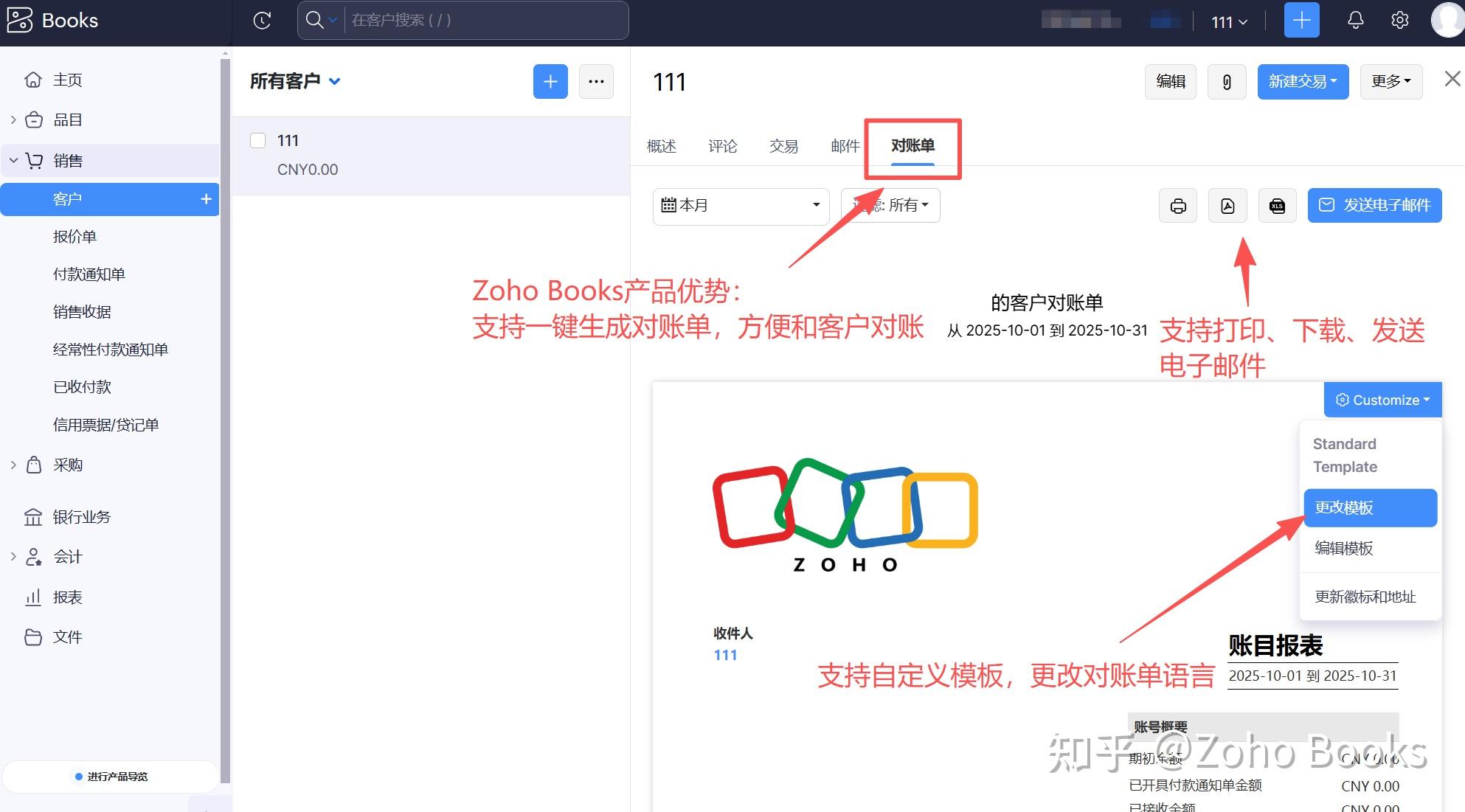Open the 本月 date range dropdown
Viewport: 1465px width, 812px height.
coord(741,205)
